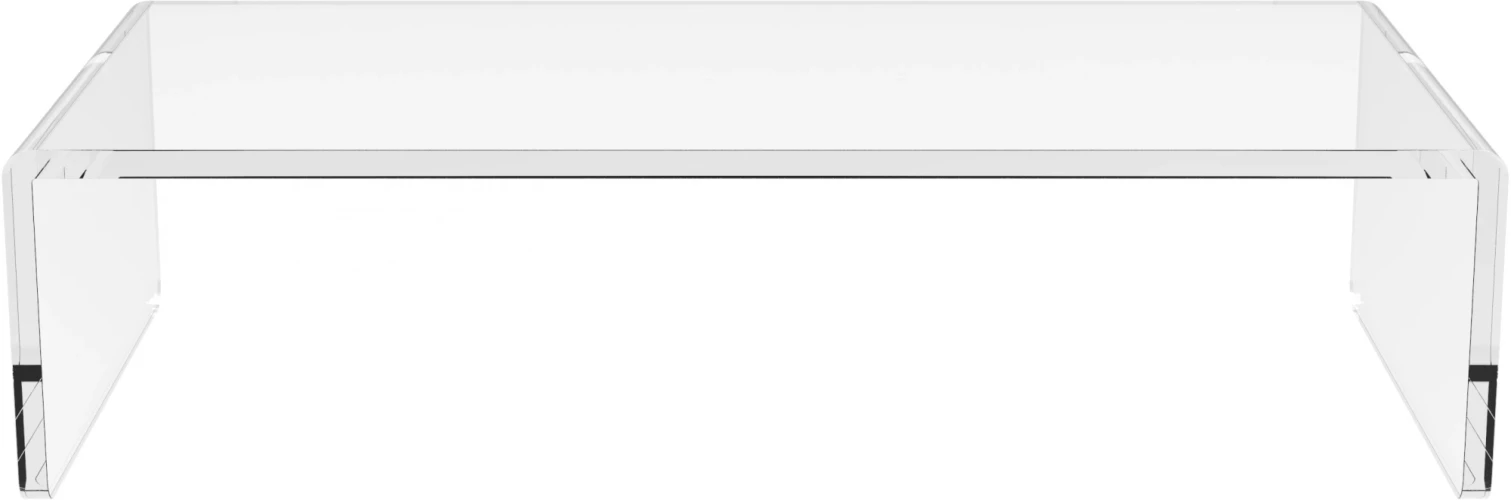Viewport: 1511px width, 500px height.
Task: Click the center of the stand image
Action: point(755,250)
